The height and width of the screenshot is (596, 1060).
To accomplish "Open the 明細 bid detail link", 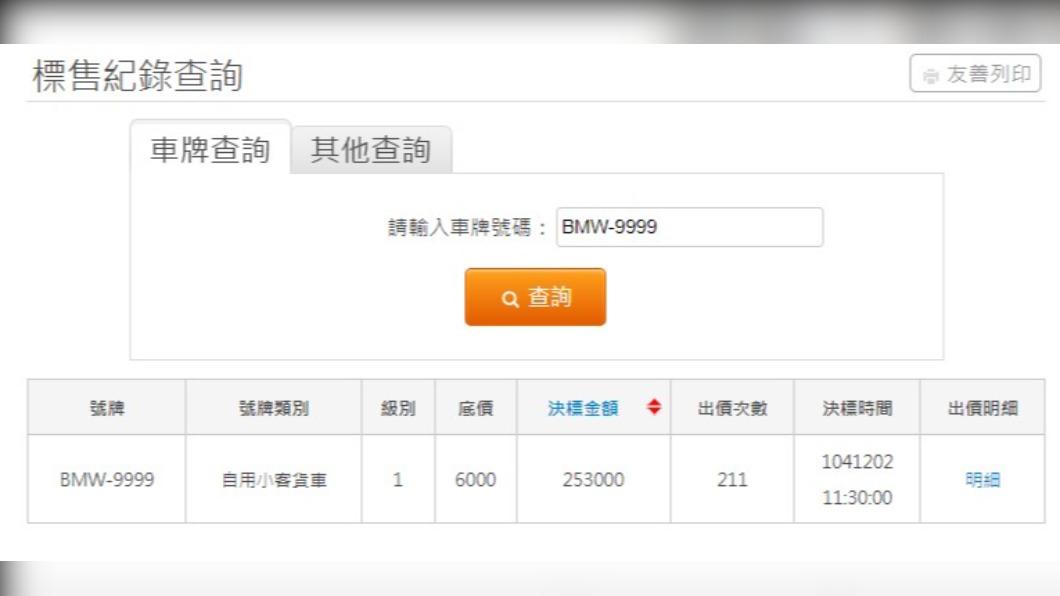I will tap(982, 480).
